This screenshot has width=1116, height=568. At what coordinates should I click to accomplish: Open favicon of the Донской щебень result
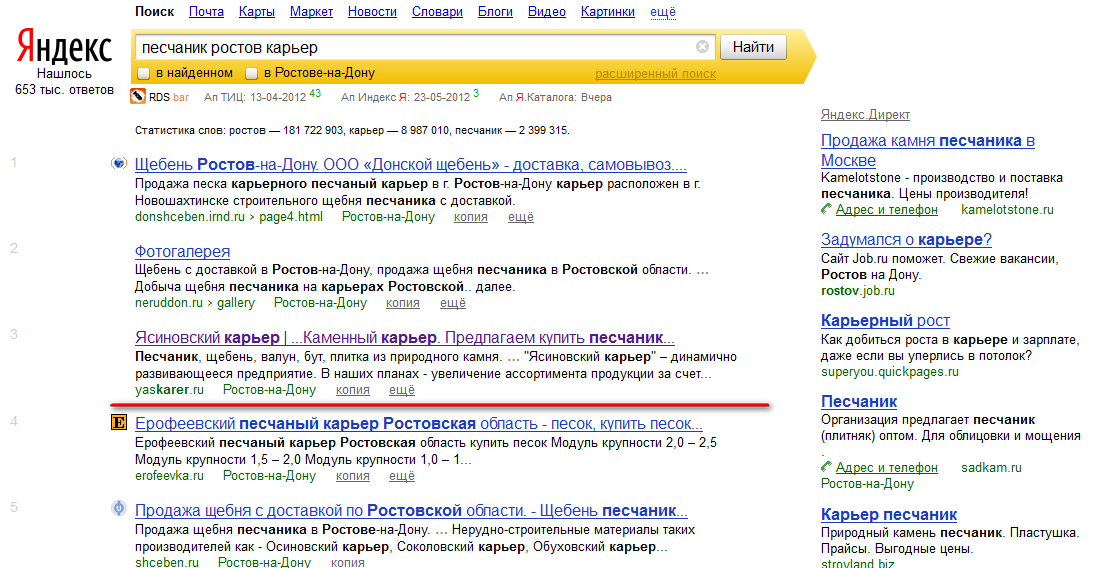coord(119,163)
